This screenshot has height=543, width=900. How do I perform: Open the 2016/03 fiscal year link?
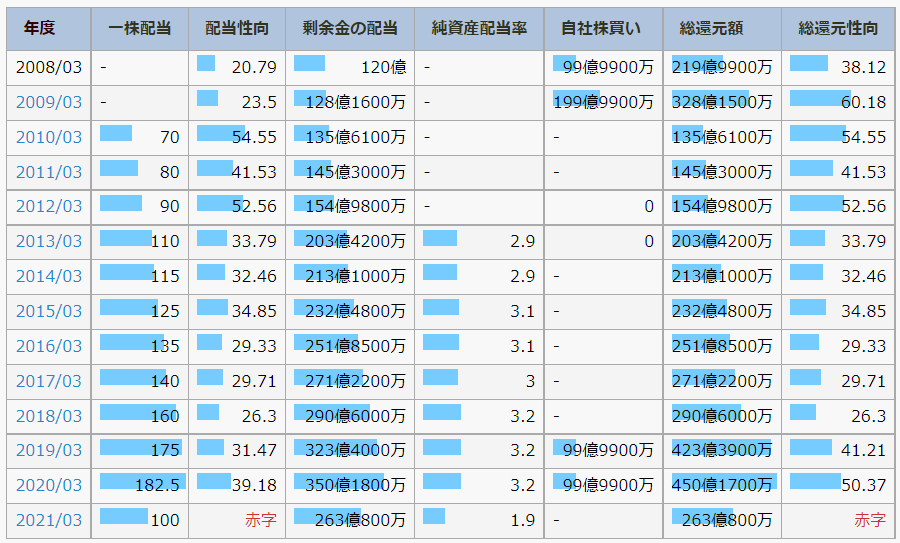49,346
